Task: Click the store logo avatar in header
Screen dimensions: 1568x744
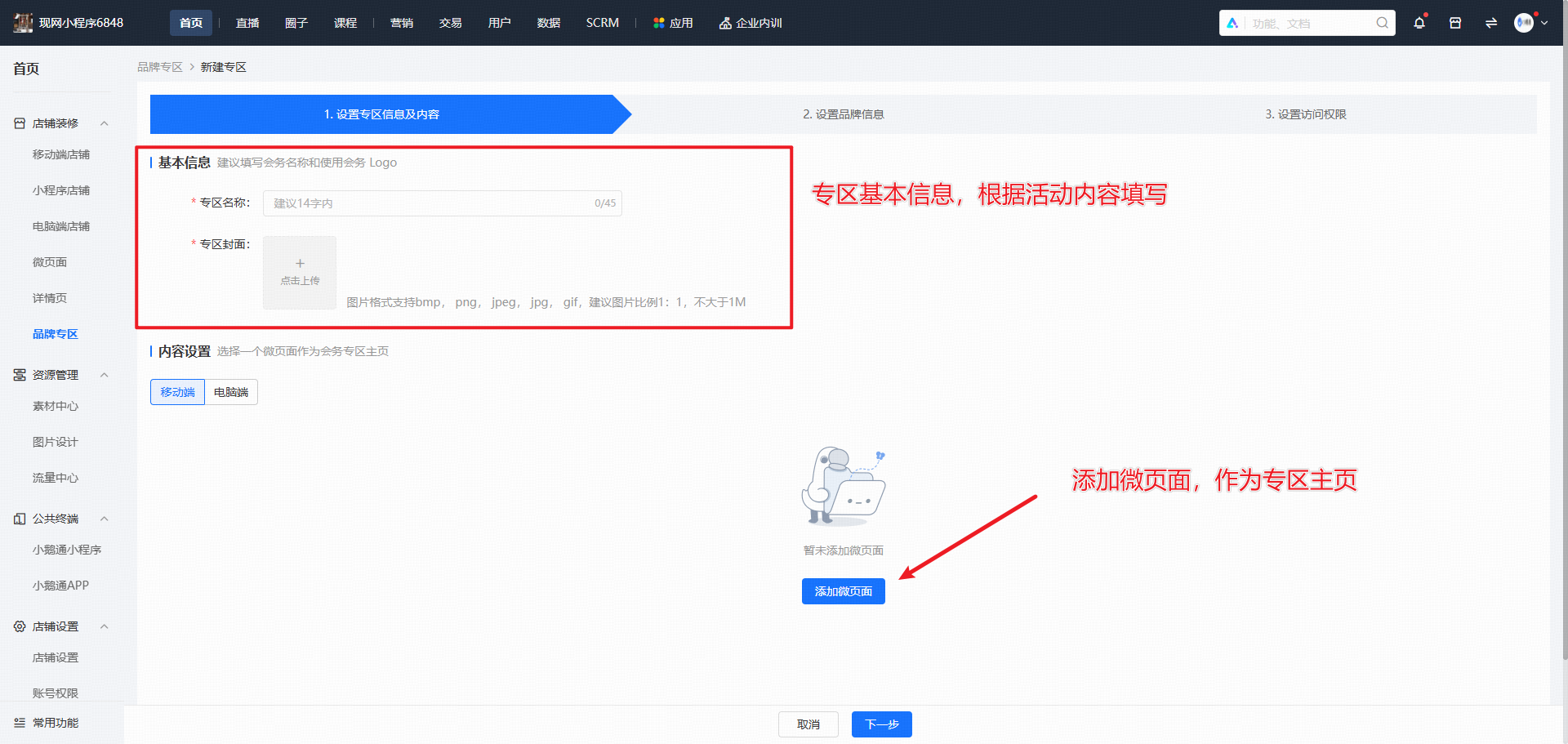Action: click(23, 23)
